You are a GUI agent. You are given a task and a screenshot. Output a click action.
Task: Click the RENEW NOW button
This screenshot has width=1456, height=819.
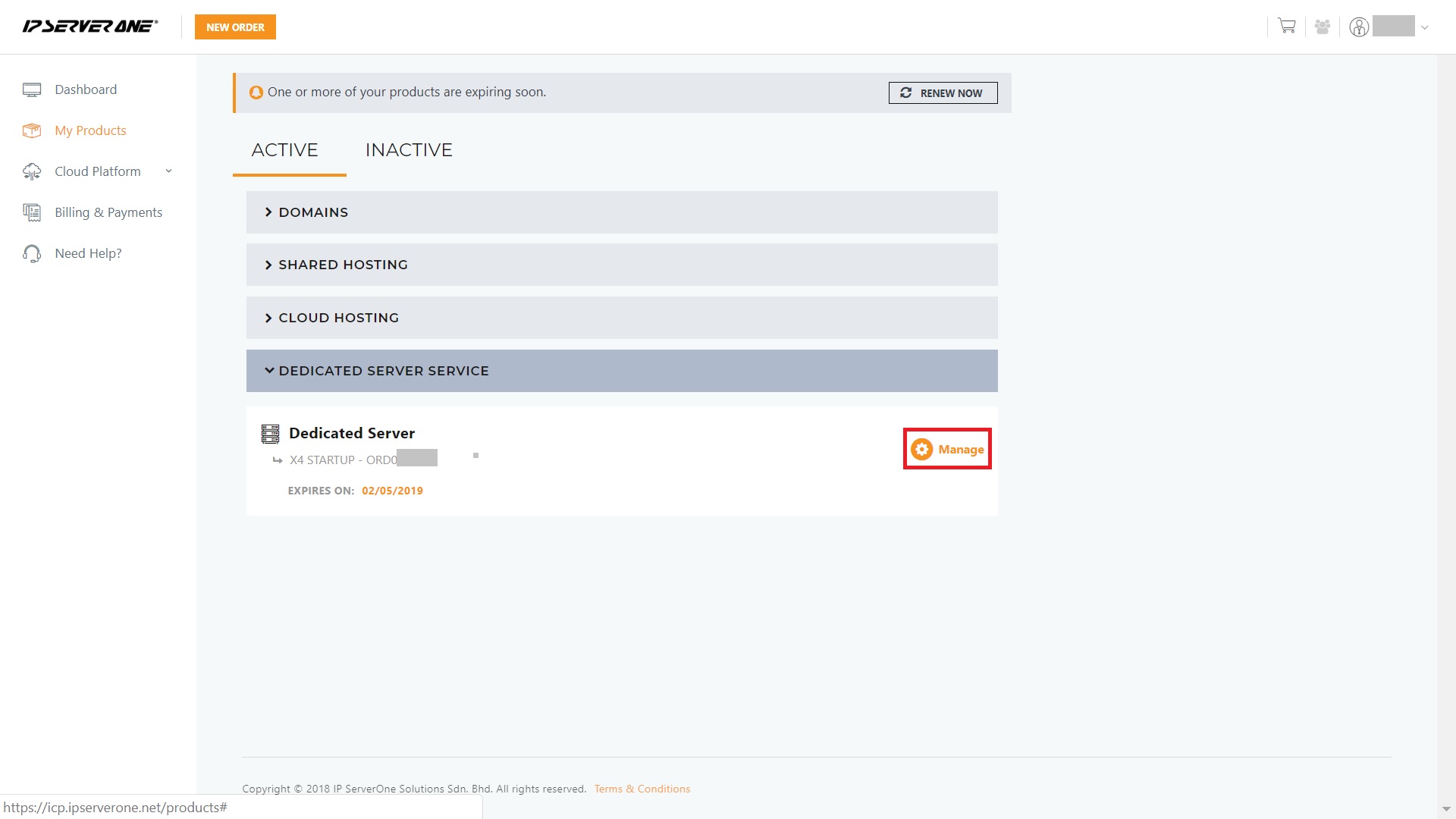pyautogui.click(x=943, y=93)
